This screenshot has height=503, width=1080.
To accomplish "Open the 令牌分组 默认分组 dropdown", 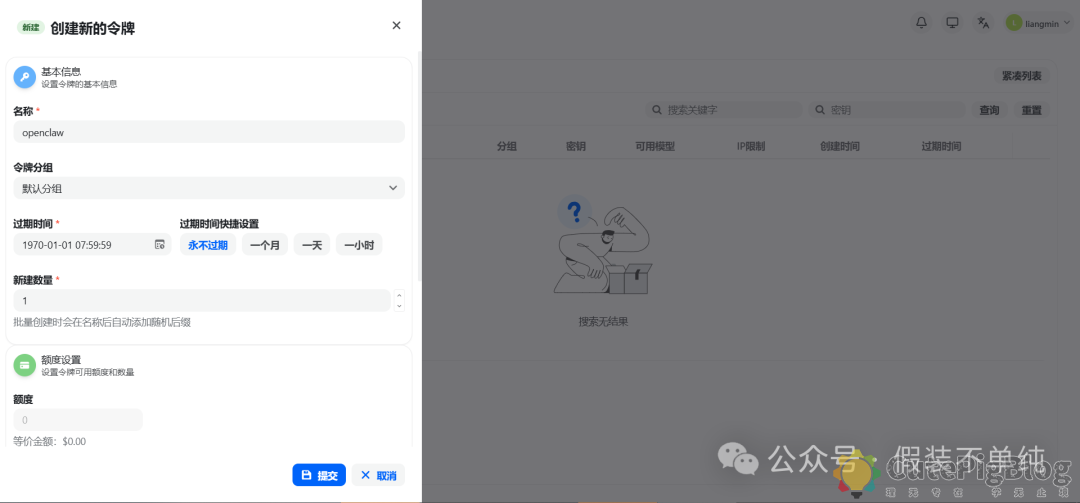I will click(x=209, y=188).
